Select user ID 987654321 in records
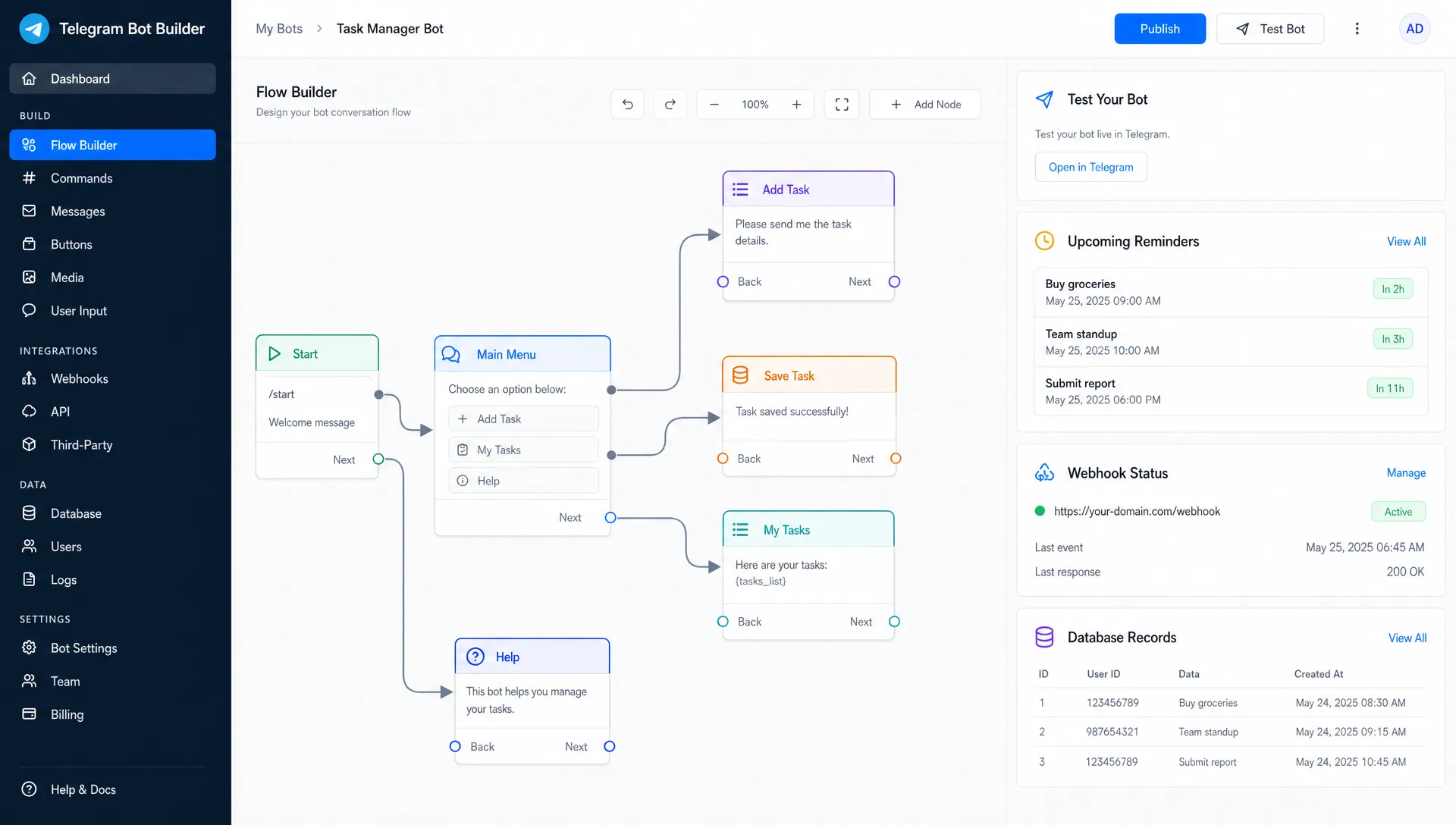1456x825 pixels. 1112,732
